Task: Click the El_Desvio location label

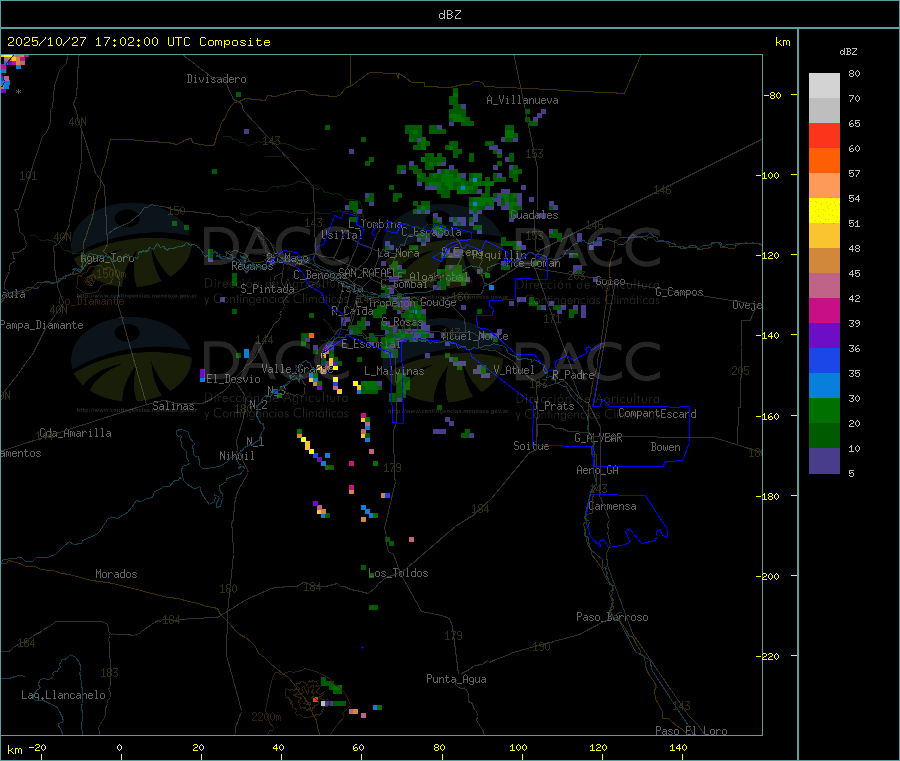Action: [233, 379]
